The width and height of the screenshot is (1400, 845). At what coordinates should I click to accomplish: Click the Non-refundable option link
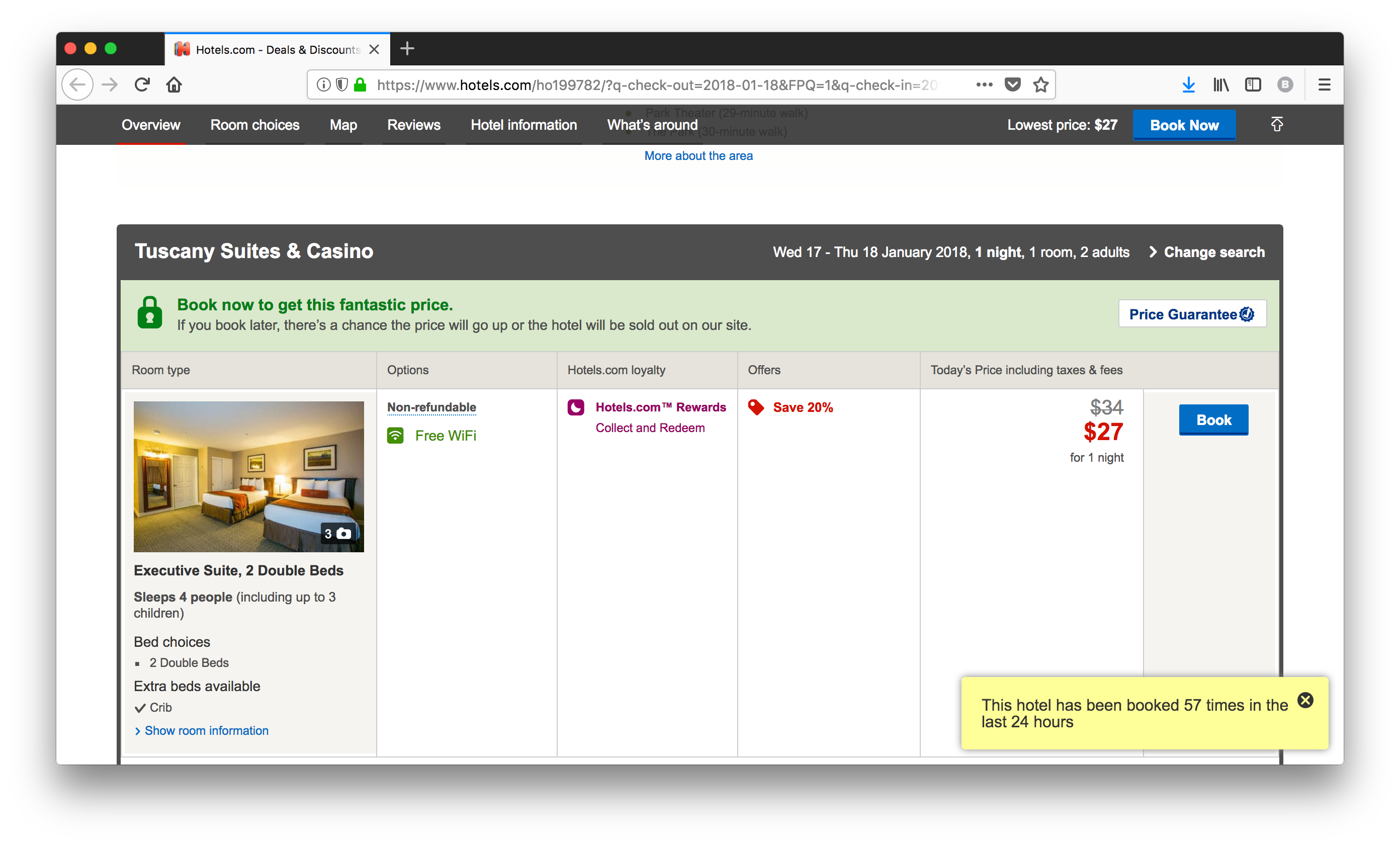(432, 407)
